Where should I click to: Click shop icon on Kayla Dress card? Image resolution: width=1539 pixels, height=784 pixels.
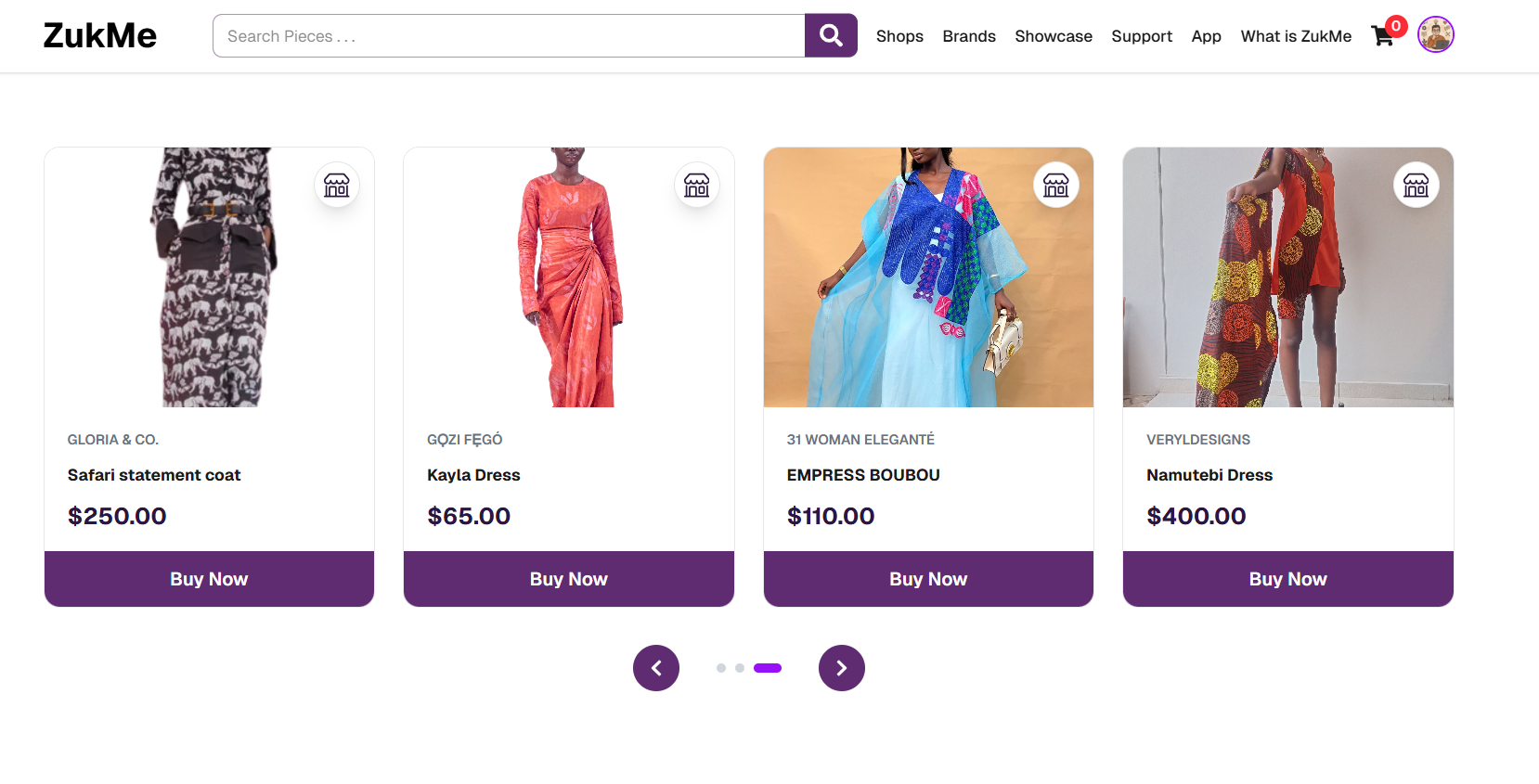(x=696, y=186)
